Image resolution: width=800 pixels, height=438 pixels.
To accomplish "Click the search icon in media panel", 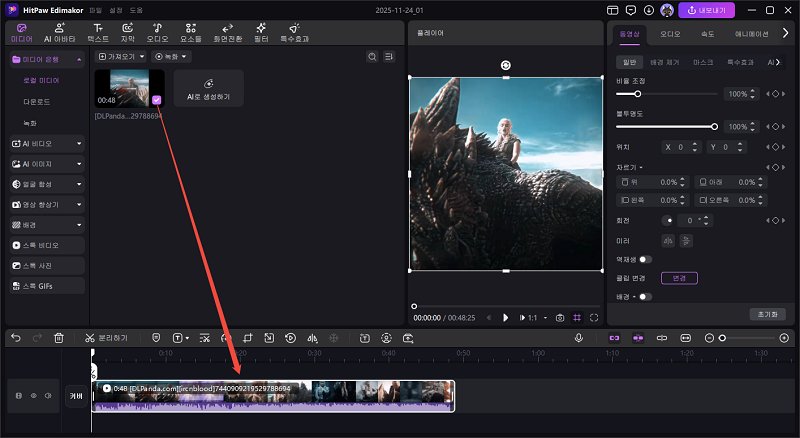I will click(371, 56).
